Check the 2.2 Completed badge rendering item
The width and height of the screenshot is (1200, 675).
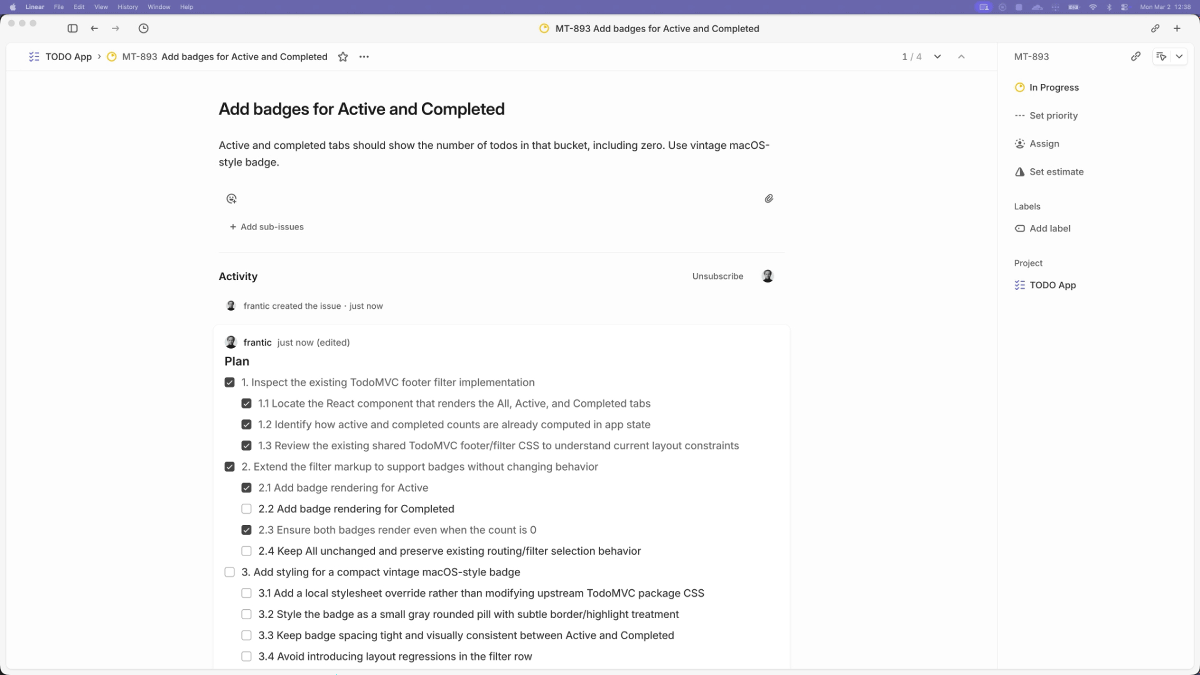(247, 509)
